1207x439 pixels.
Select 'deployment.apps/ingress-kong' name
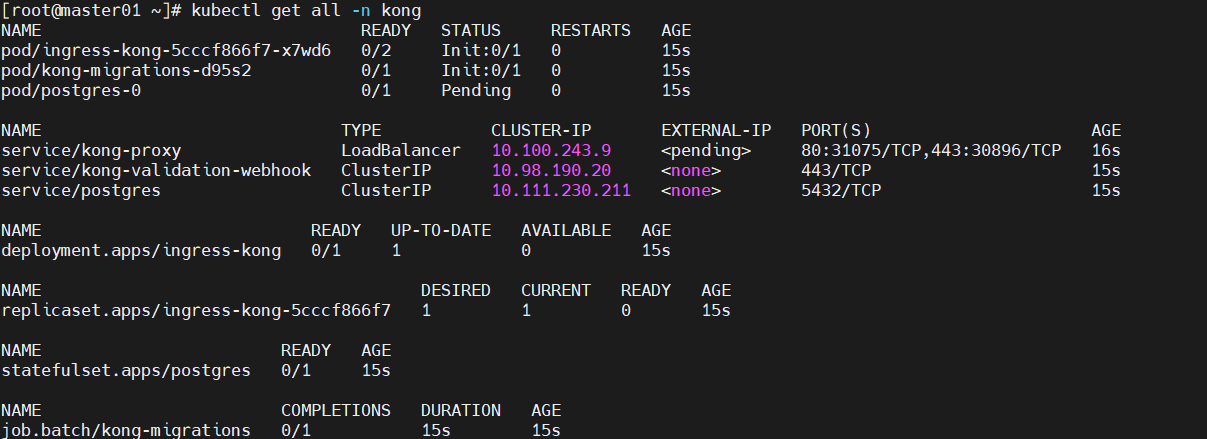[x=141, y=250]
